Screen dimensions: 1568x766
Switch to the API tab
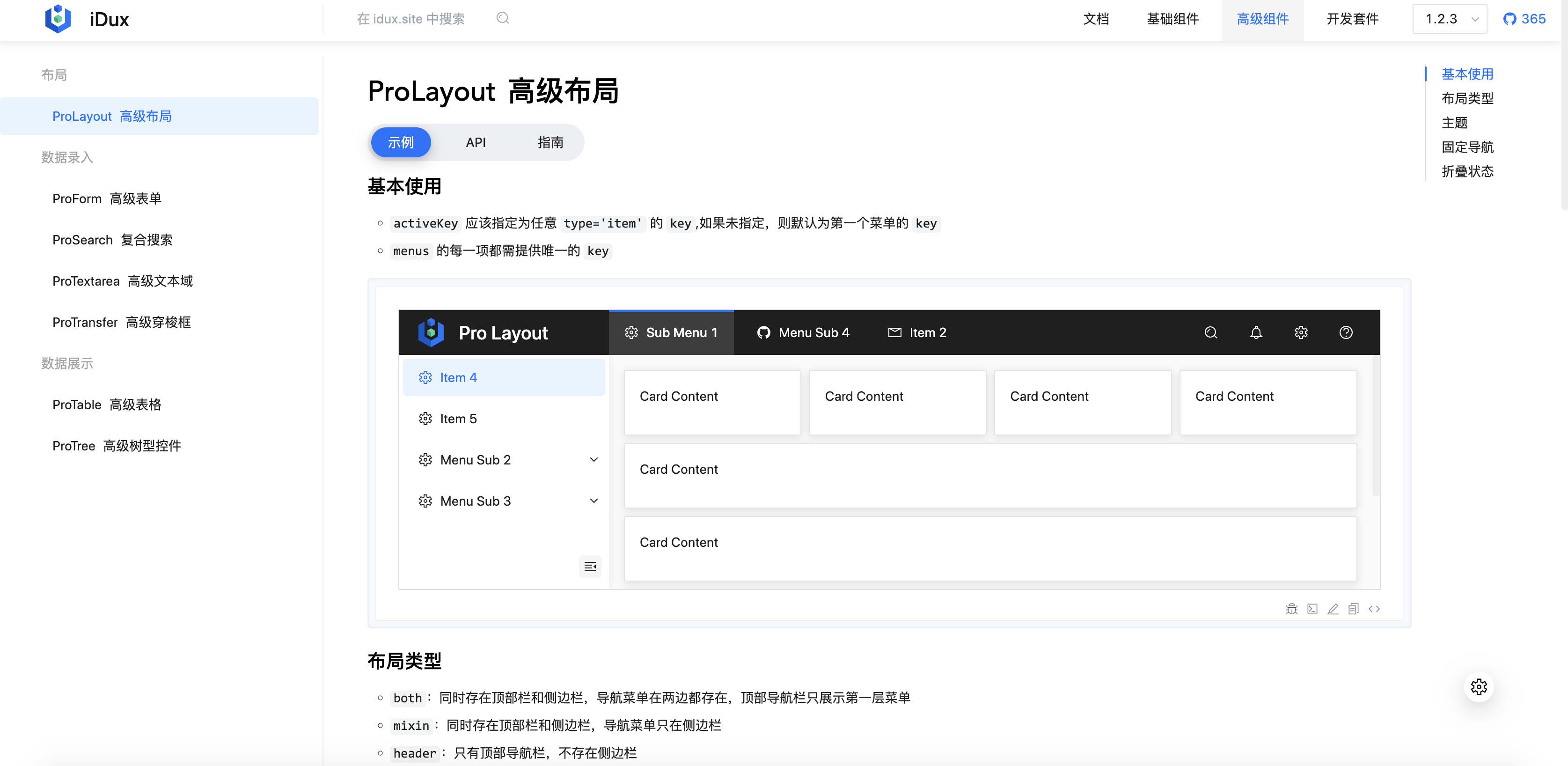point(476,142)
